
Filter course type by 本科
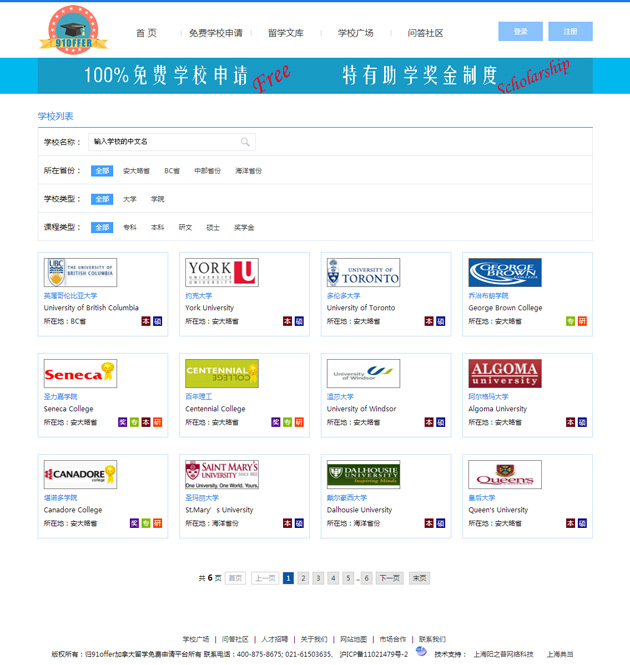coord(157,227)
